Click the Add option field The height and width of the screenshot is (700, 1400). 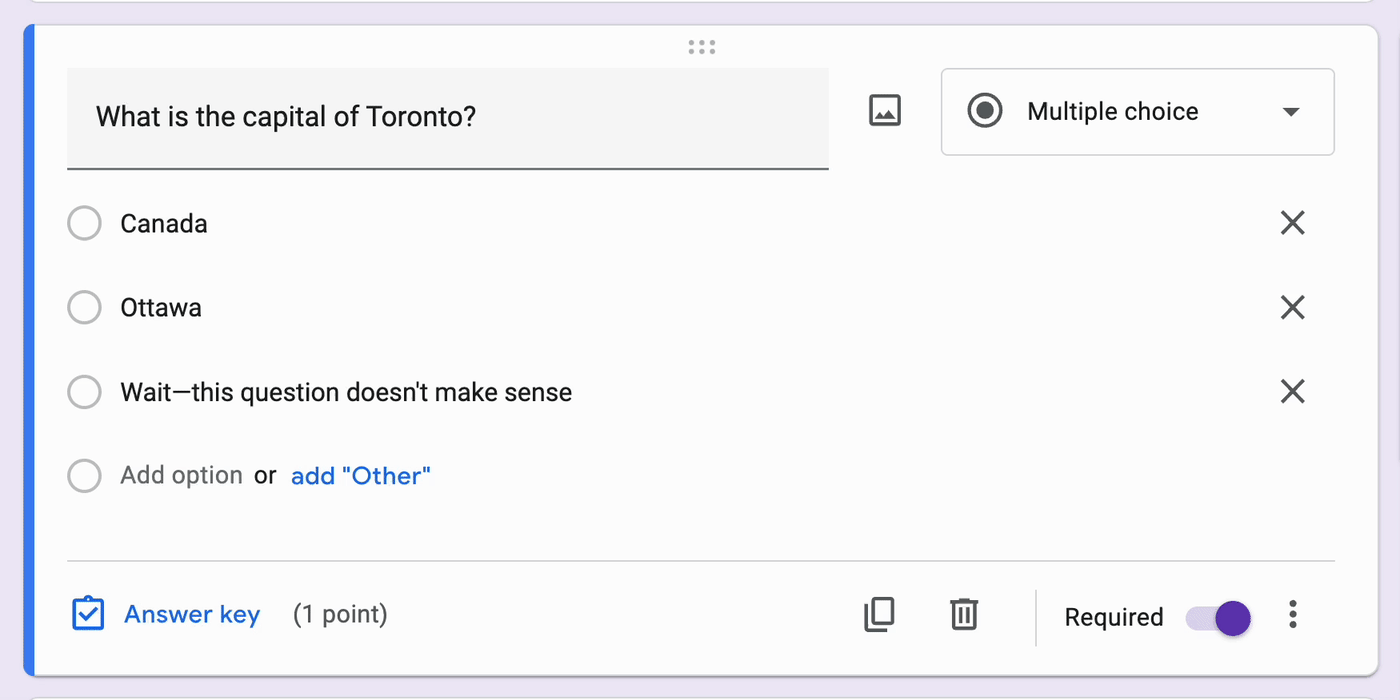(x=181, y=476)
